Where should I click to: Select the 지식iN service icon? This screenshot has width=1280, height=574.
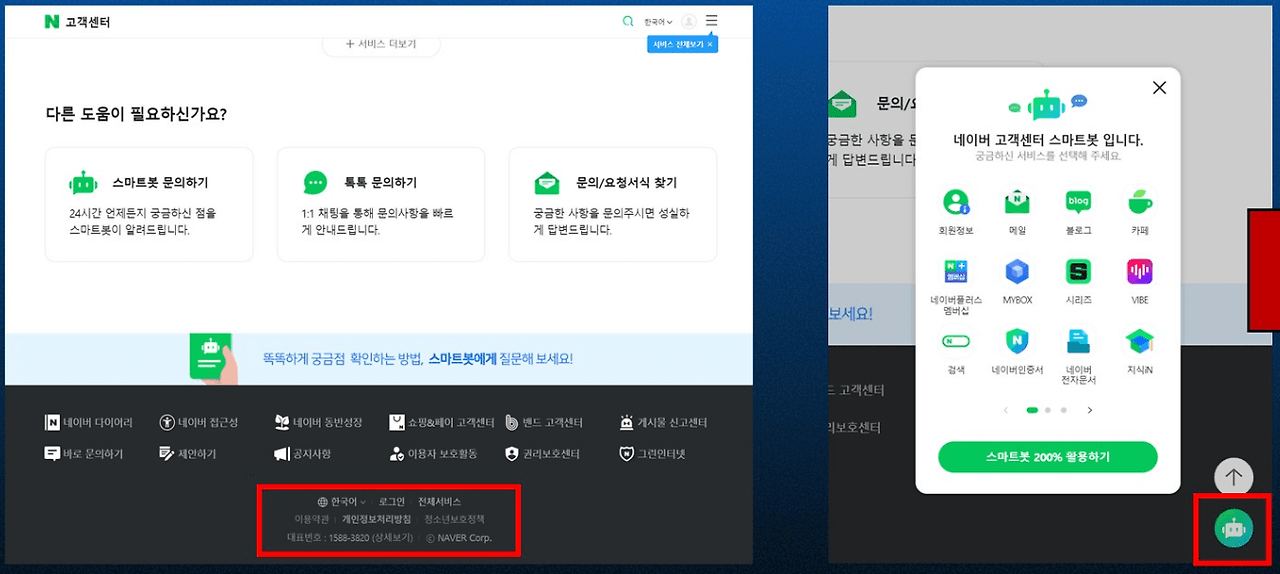(x=1139, y=352)
